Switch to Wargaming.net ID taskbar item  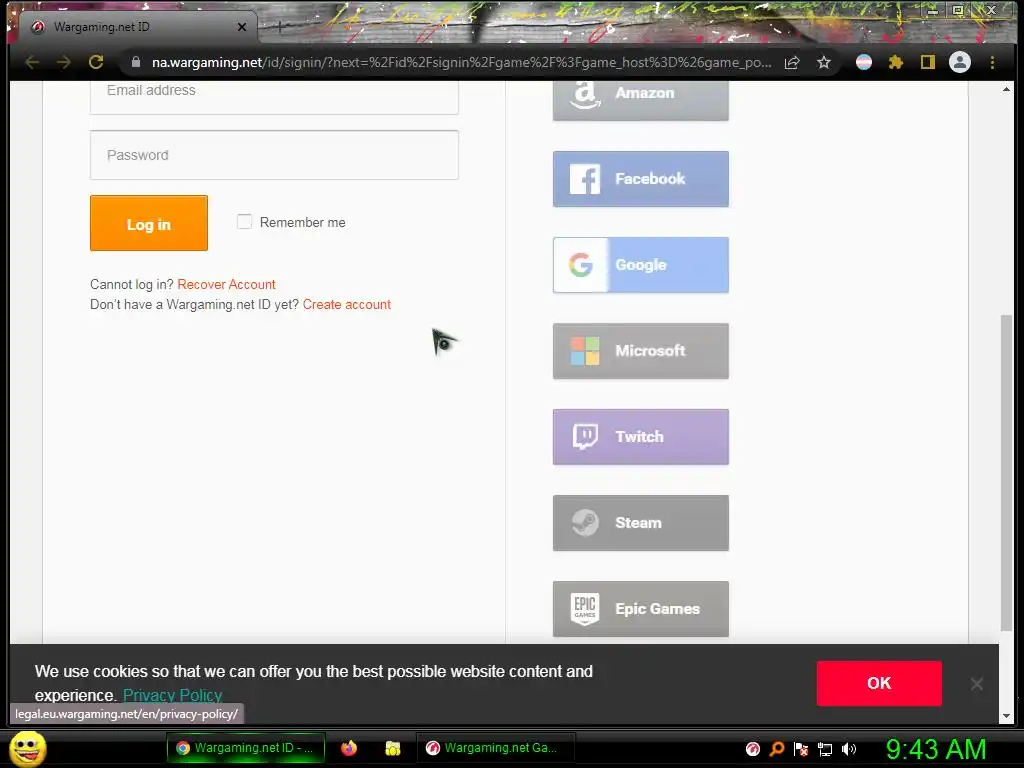point(246,748)
